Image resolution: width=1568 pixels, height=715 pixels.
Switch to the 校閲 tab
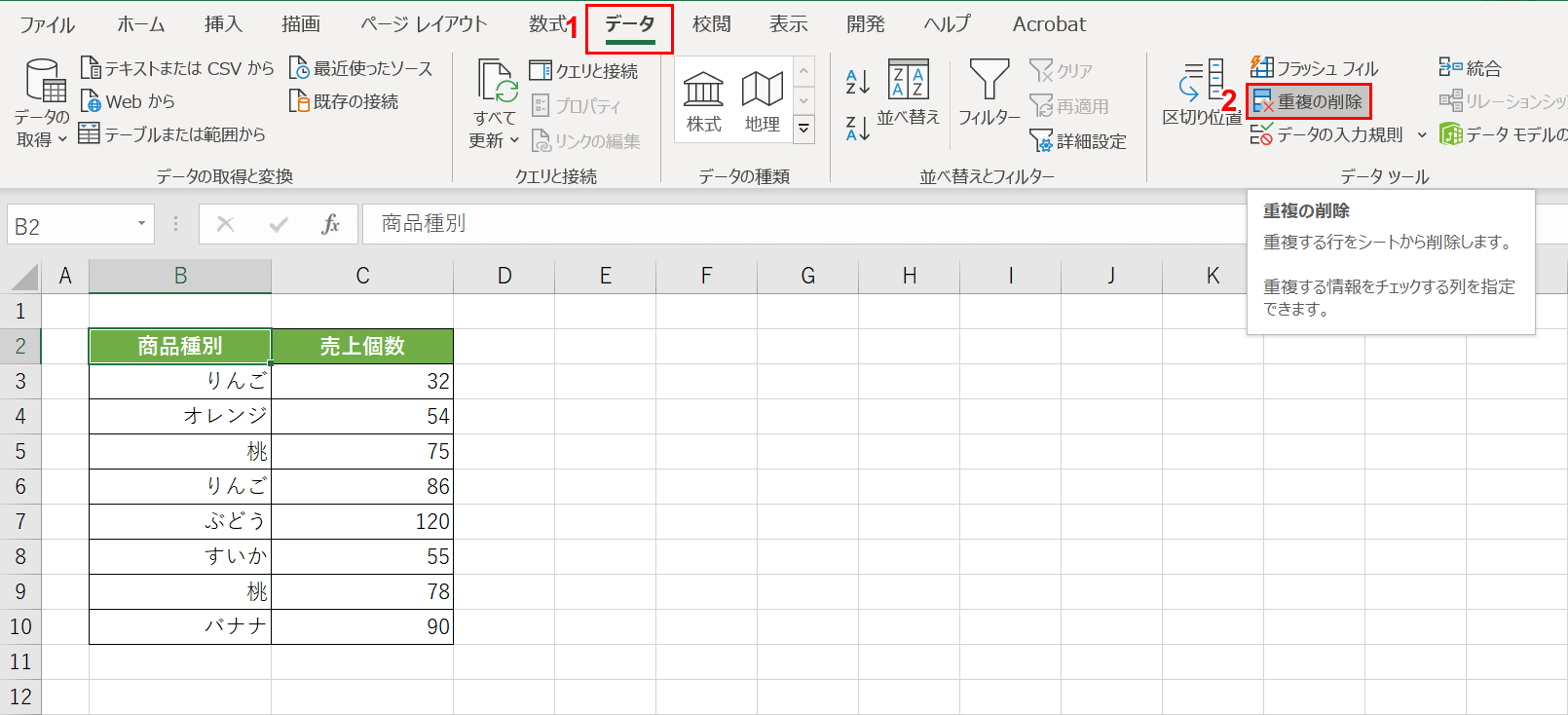pyautogui.click(x=711, y=24)
